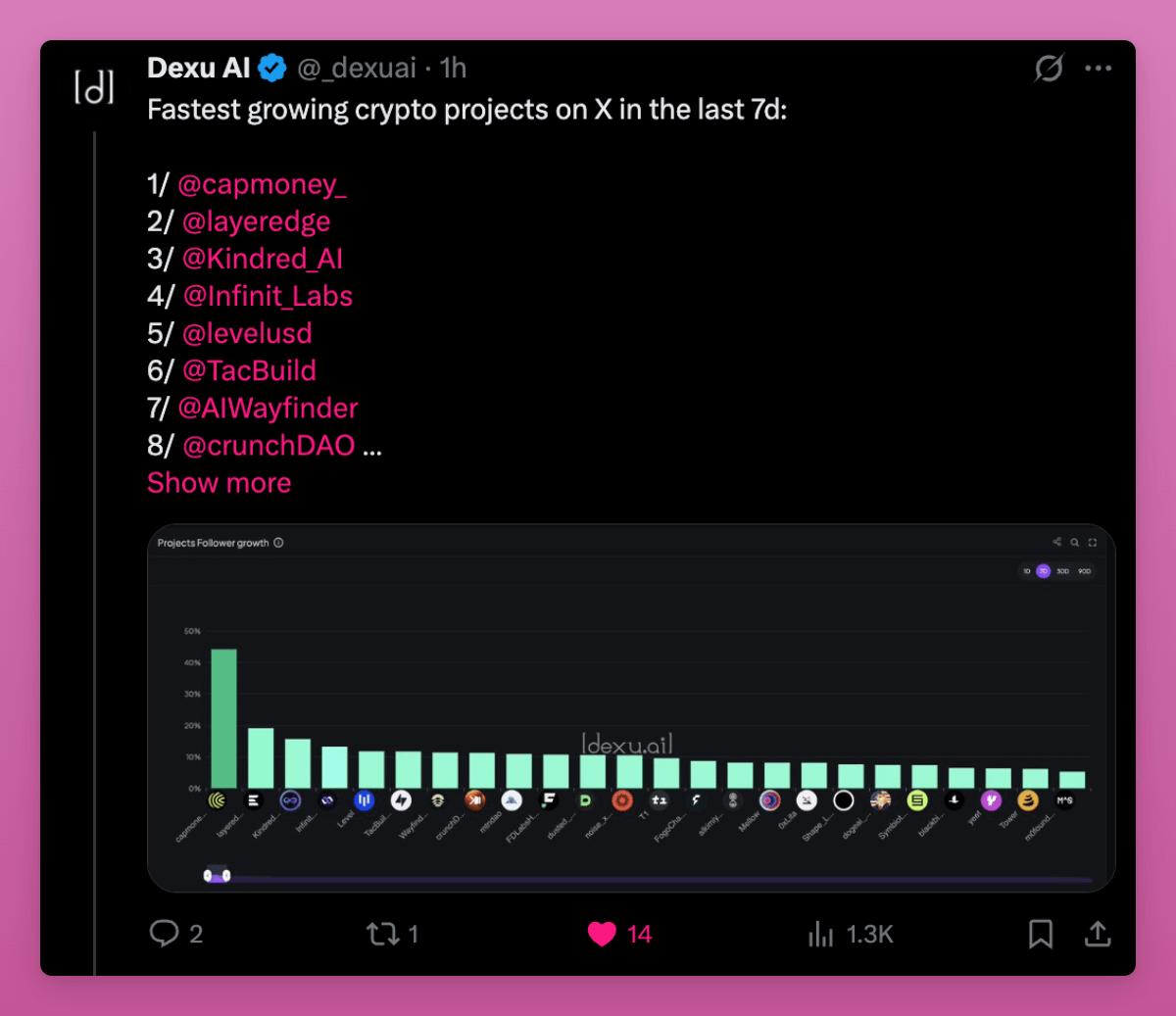Bookmark this post
Image resolution: width=1176 pixels, height=1016 pixels.
tap(1040, 934)
